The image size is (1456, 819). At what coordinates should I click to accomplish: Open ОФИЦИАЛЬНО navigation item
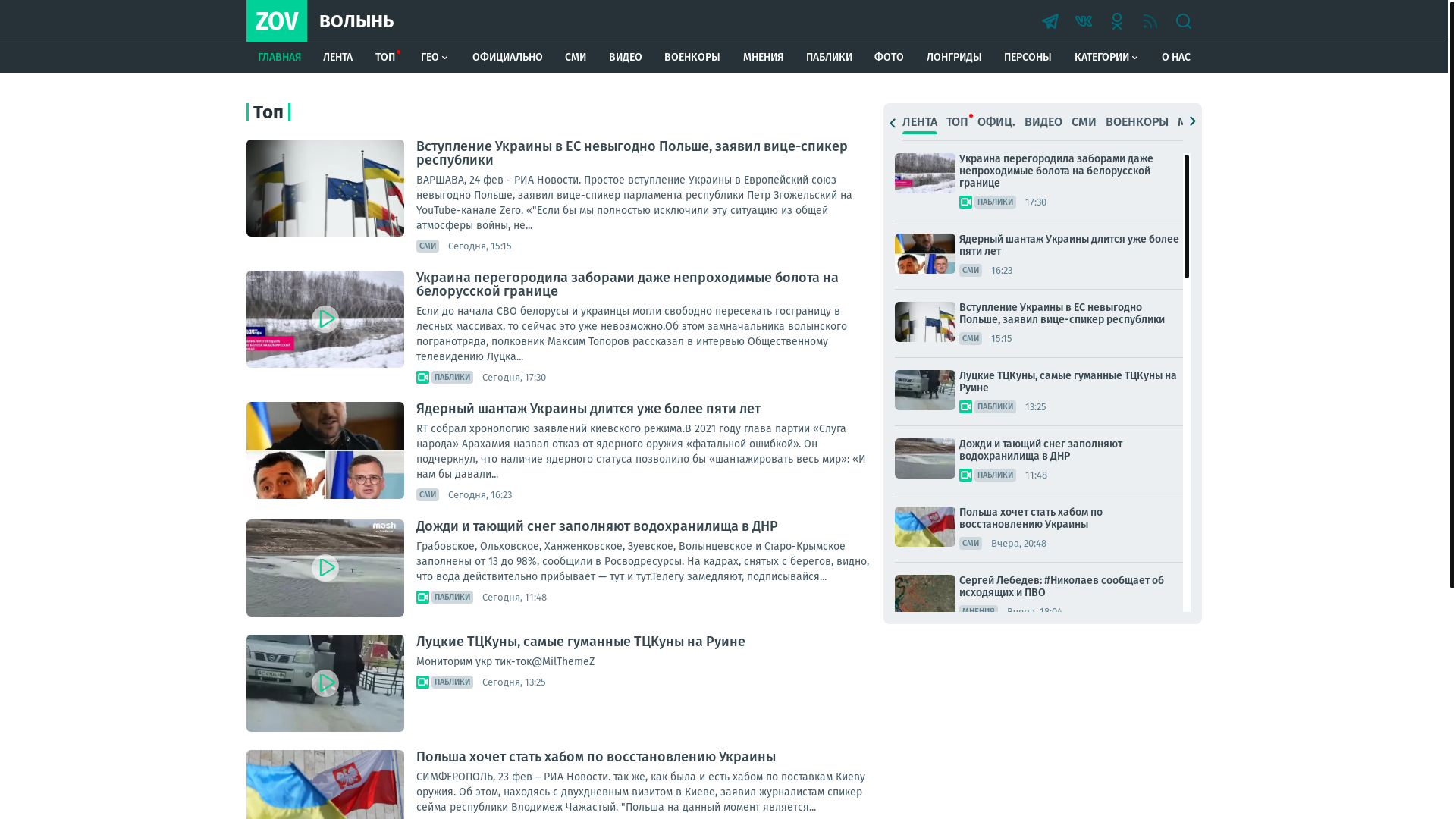(x=507, y=58)
